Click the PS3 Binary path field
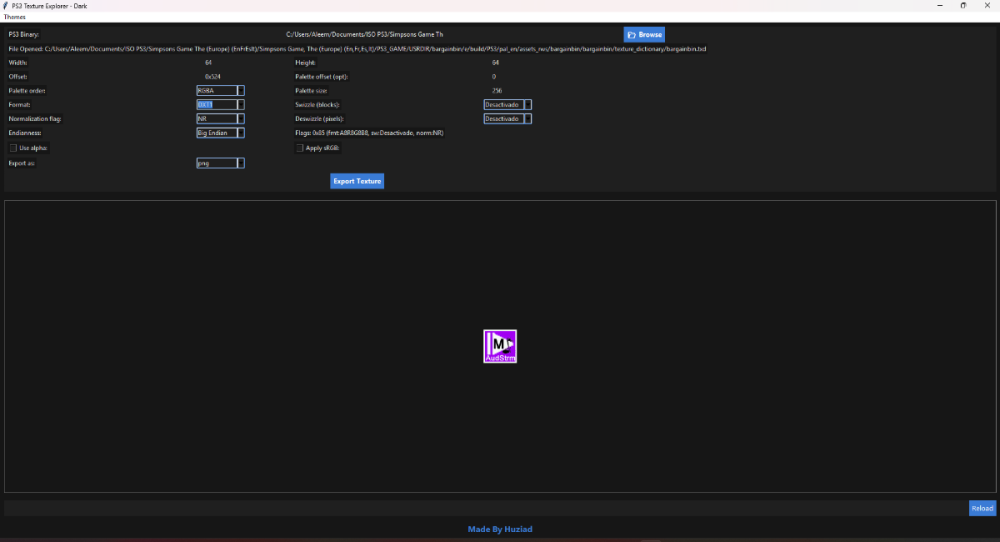The image size is (1000, 542). tap(364, 34)
